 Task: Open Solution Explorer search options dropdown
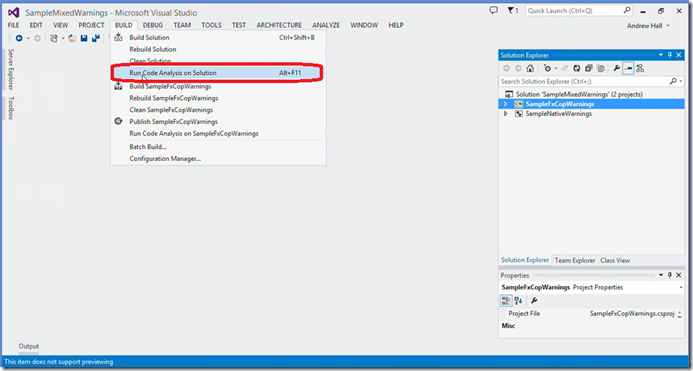pyautogui.click(x=682, y=81)
